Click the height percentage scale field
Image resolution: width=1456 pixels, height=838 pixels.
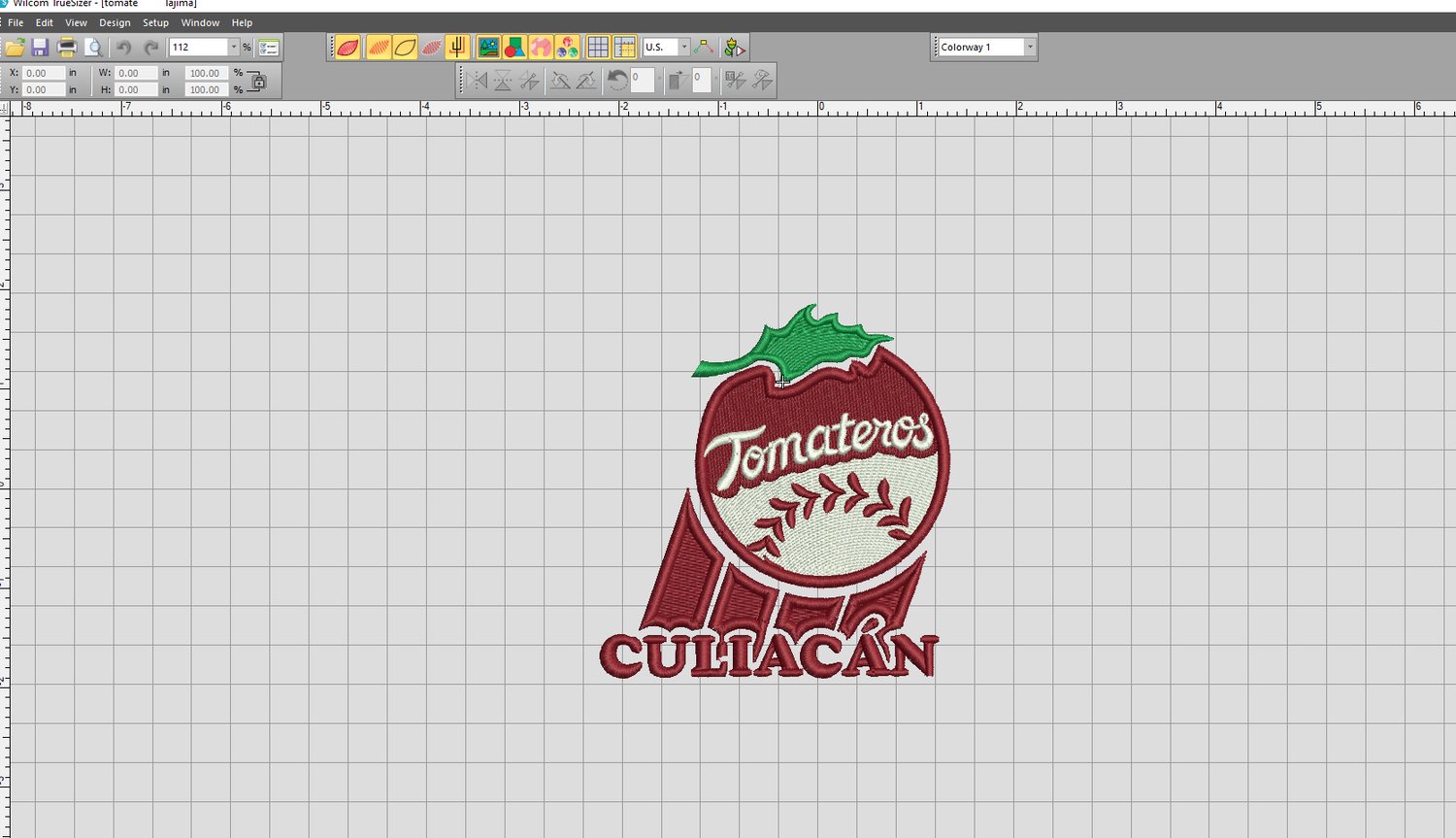(207, 89)
